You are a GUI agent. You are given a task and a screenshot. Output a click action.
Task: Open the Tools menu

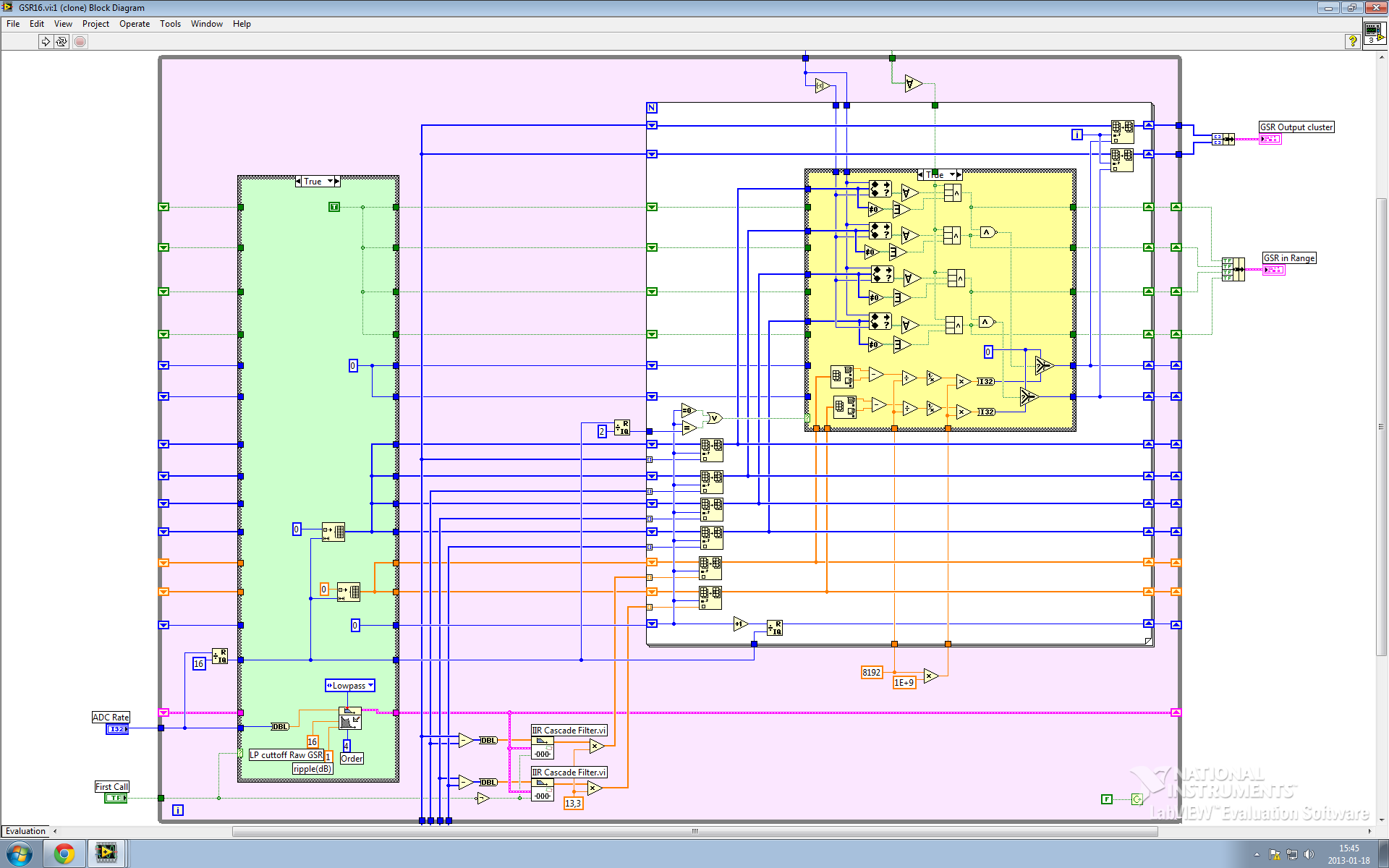[170, 24]
